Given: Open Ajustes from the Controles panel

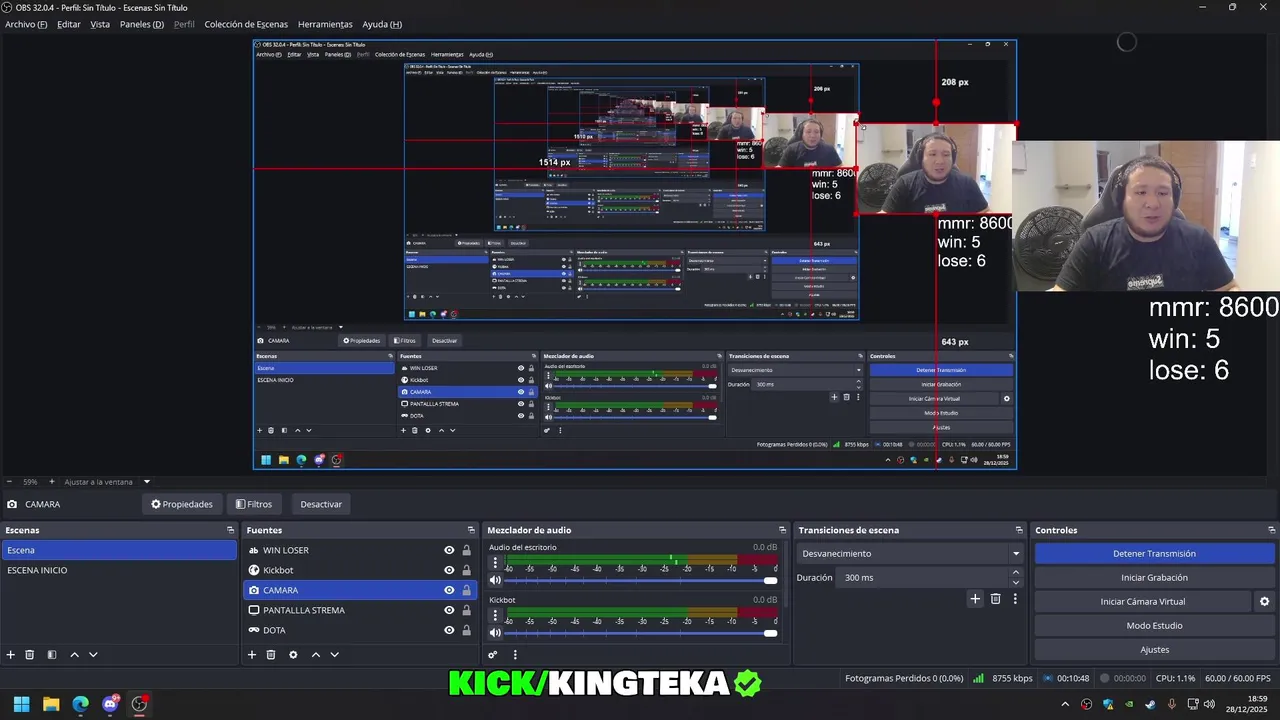Looking at the screenshot, I should 1155,649.
